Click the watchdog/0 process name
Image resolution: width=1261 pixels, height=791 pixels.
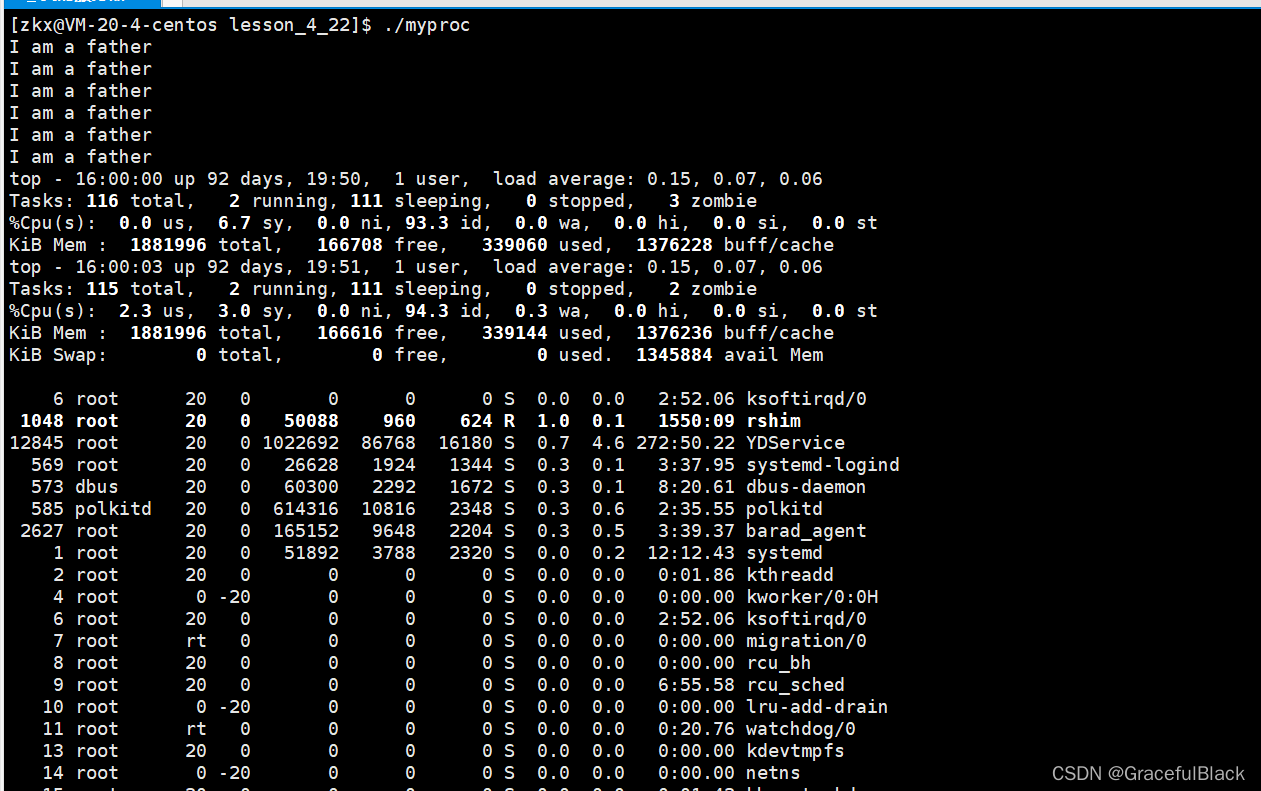pos(801,729)
